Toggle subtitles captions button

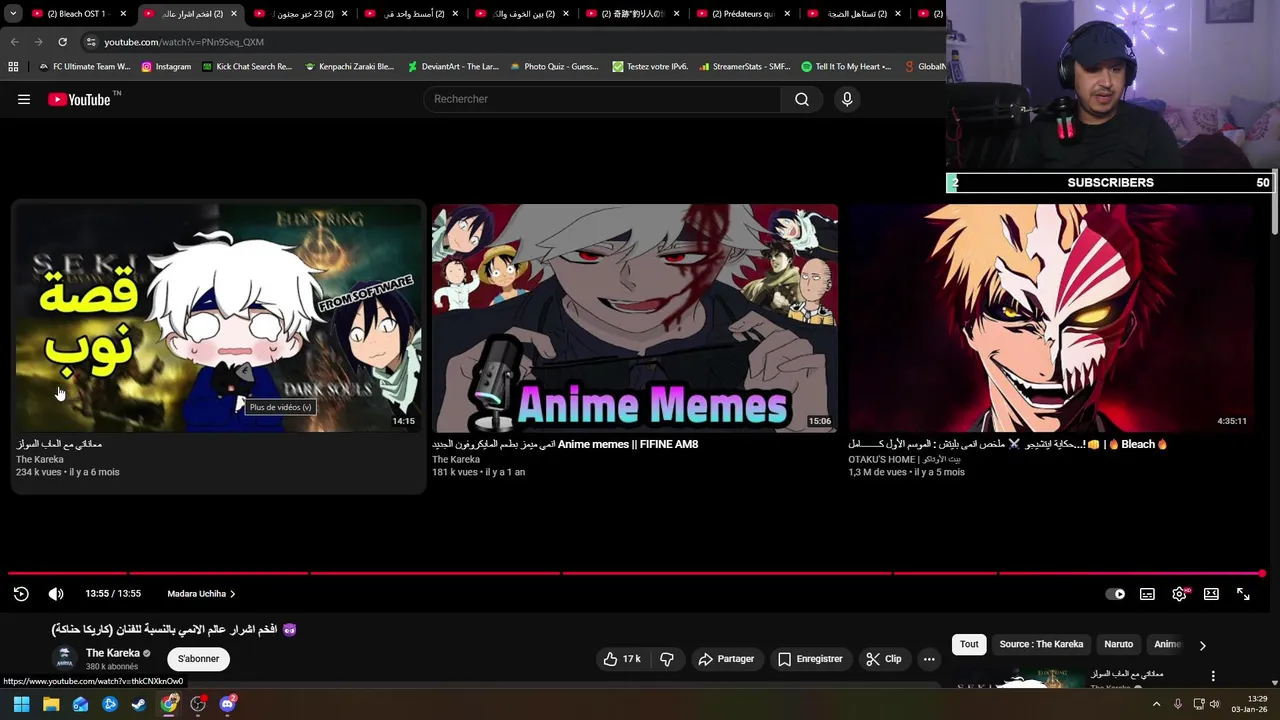1147,594
